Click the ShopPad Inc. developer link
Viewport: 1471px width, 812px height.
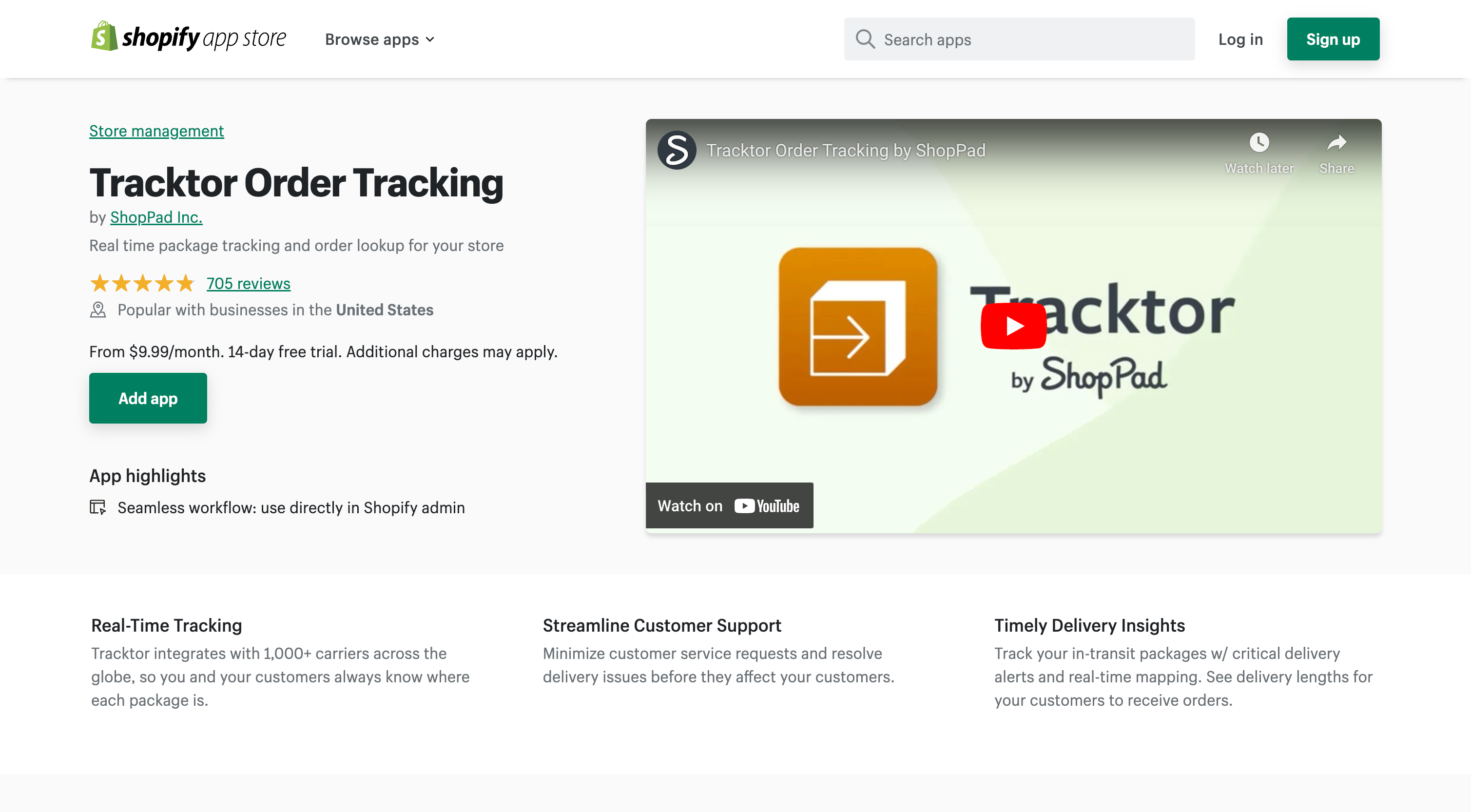click(156, 216)
